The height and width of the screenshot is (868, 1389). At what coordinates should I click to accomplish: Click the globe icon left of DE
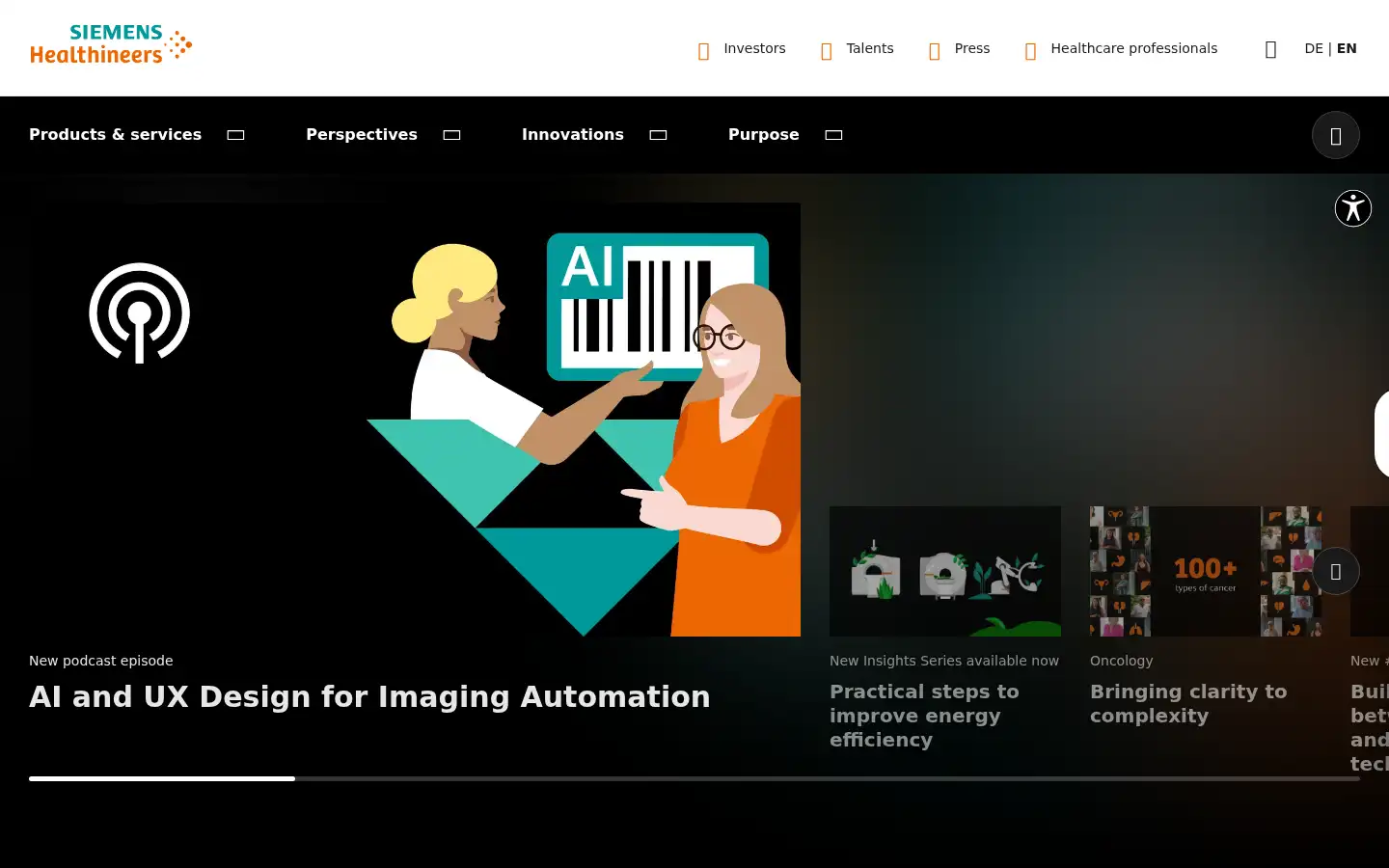pos(1270,49)
